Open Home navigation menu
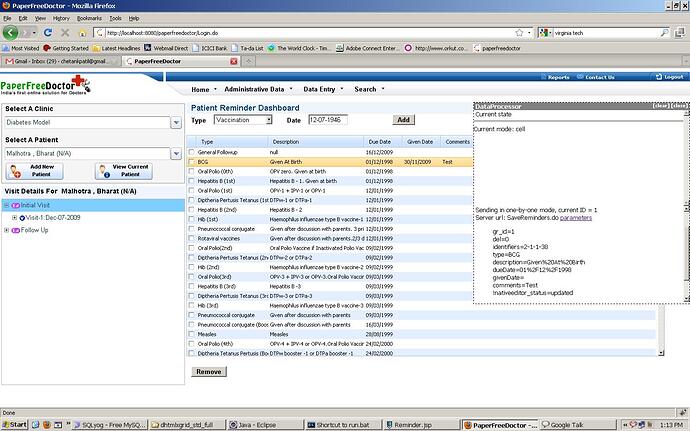 204,89
